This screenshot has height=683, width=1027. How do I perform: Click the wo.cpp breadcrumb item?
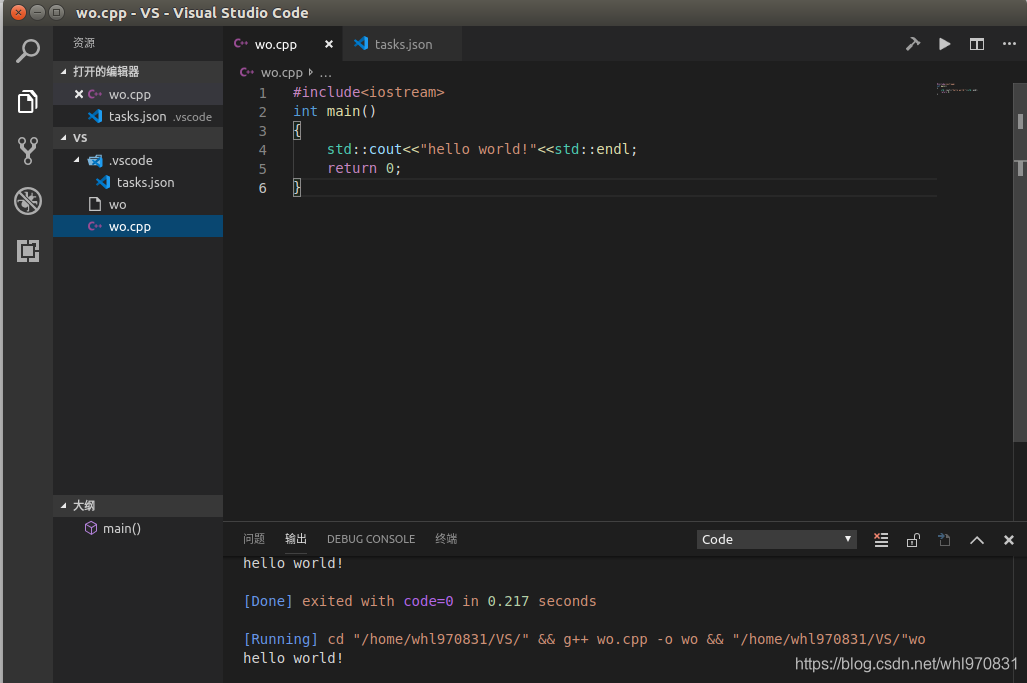(x=282, y=72)
